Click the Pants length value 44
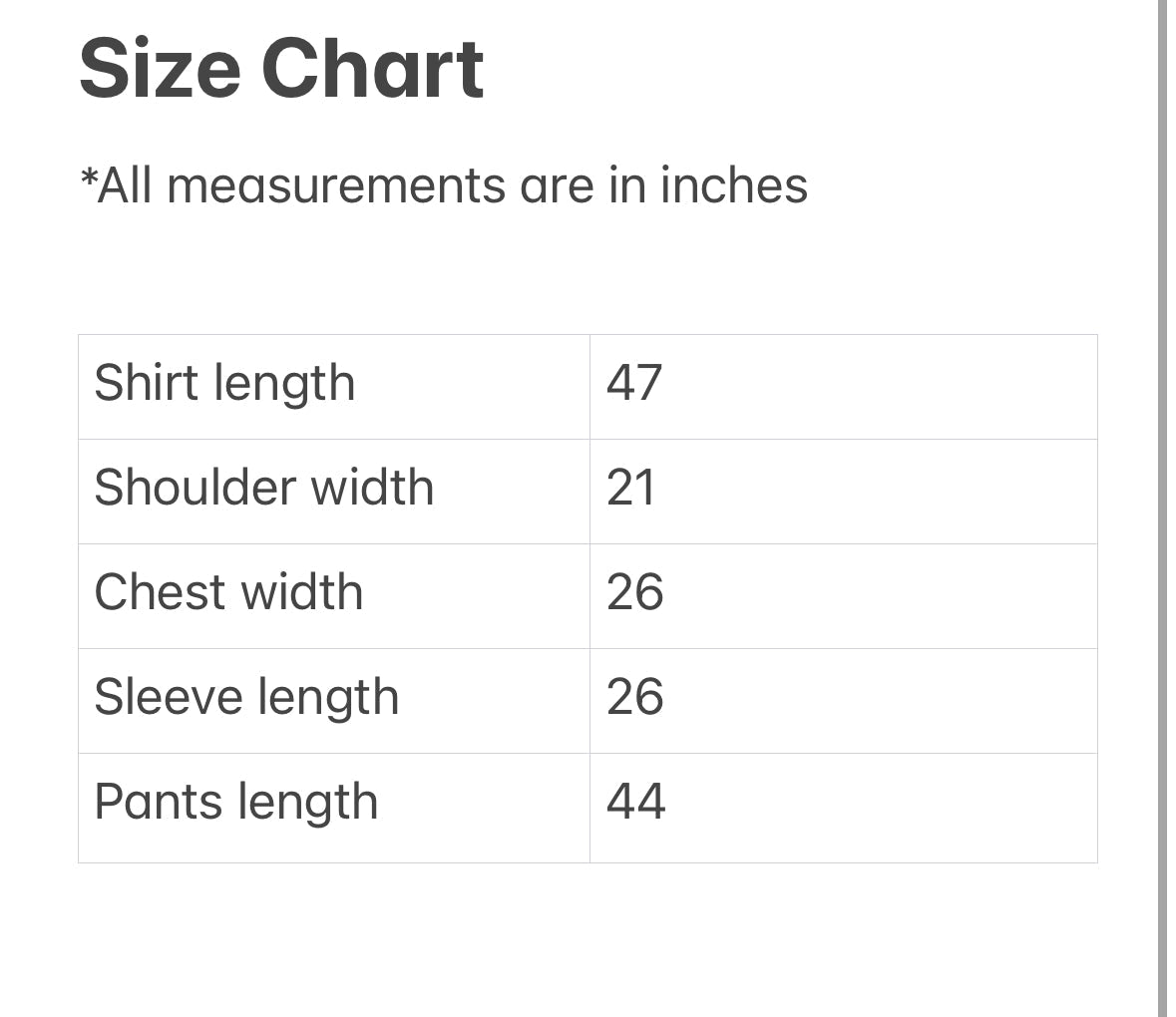This screenshot has width=1176, height=1017. [x=635, y=803]
